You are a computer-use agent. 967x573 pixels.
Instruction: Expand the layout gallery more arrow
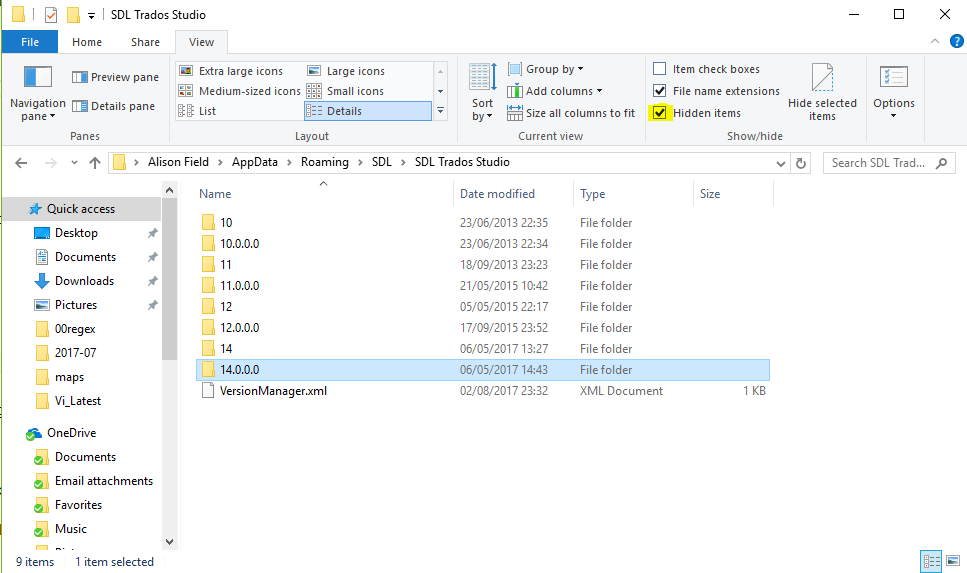point(440,111)
